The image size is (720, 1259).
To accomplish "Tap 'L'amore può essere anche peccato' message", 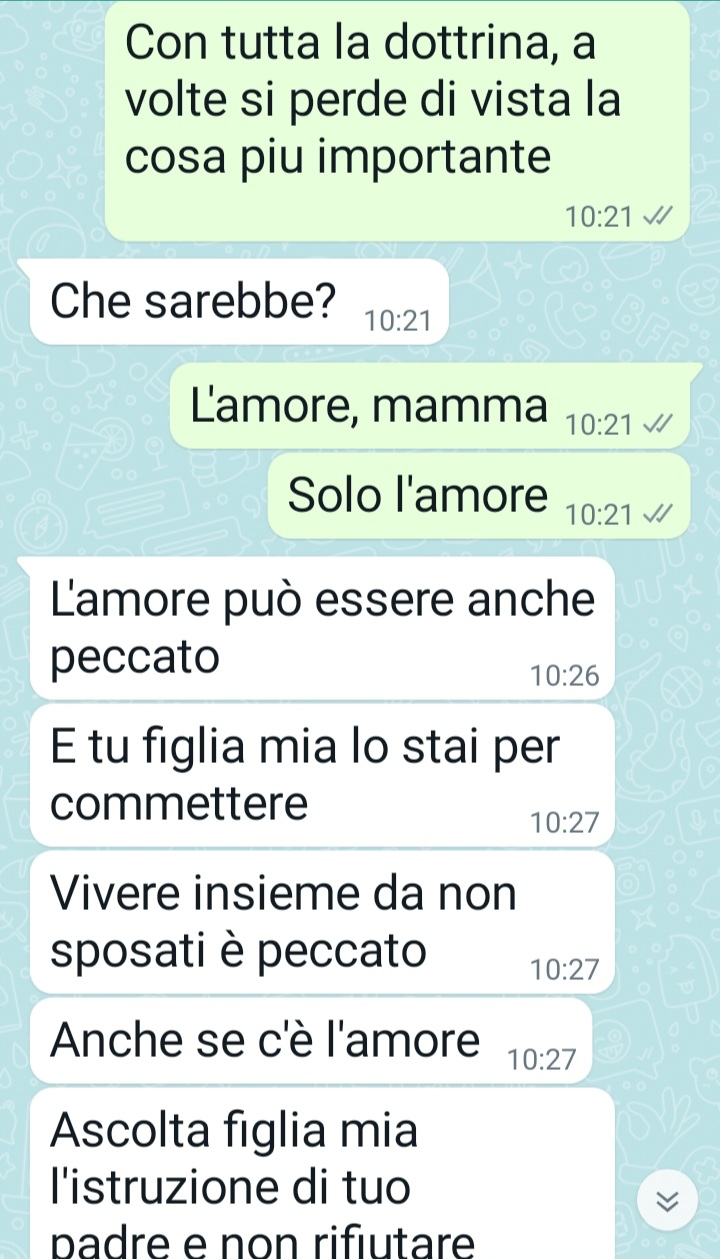I will tap(323, 628).
